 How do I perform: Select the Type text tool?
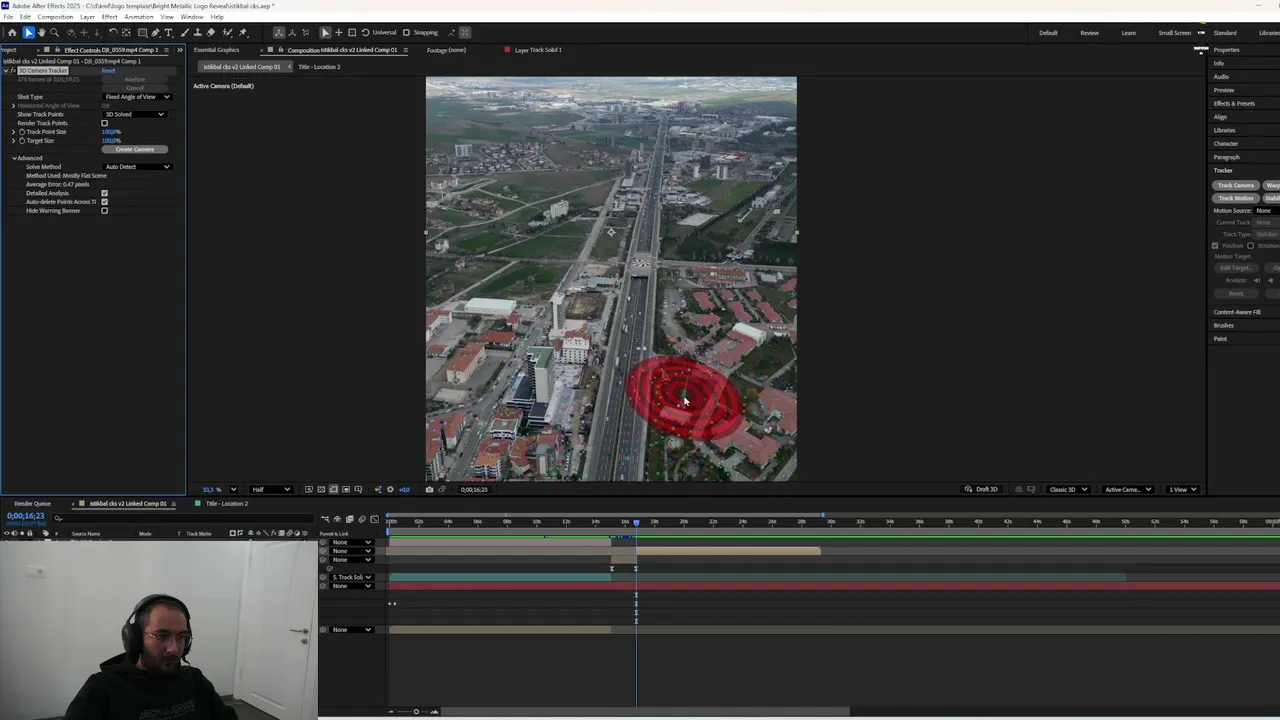tap(168, 32)
